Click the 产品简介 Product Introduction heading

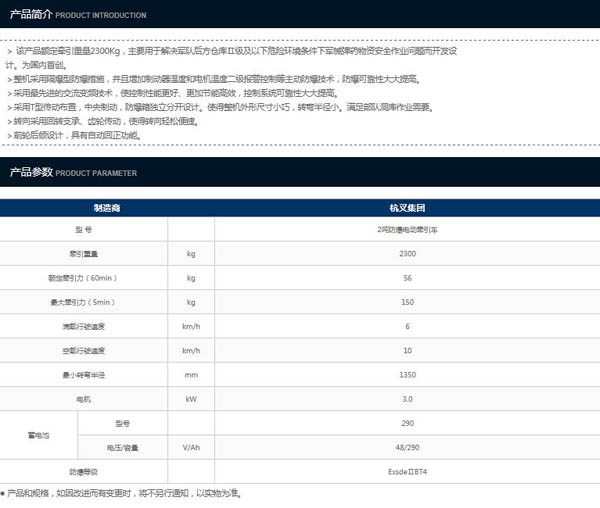[x=78, y=15]
